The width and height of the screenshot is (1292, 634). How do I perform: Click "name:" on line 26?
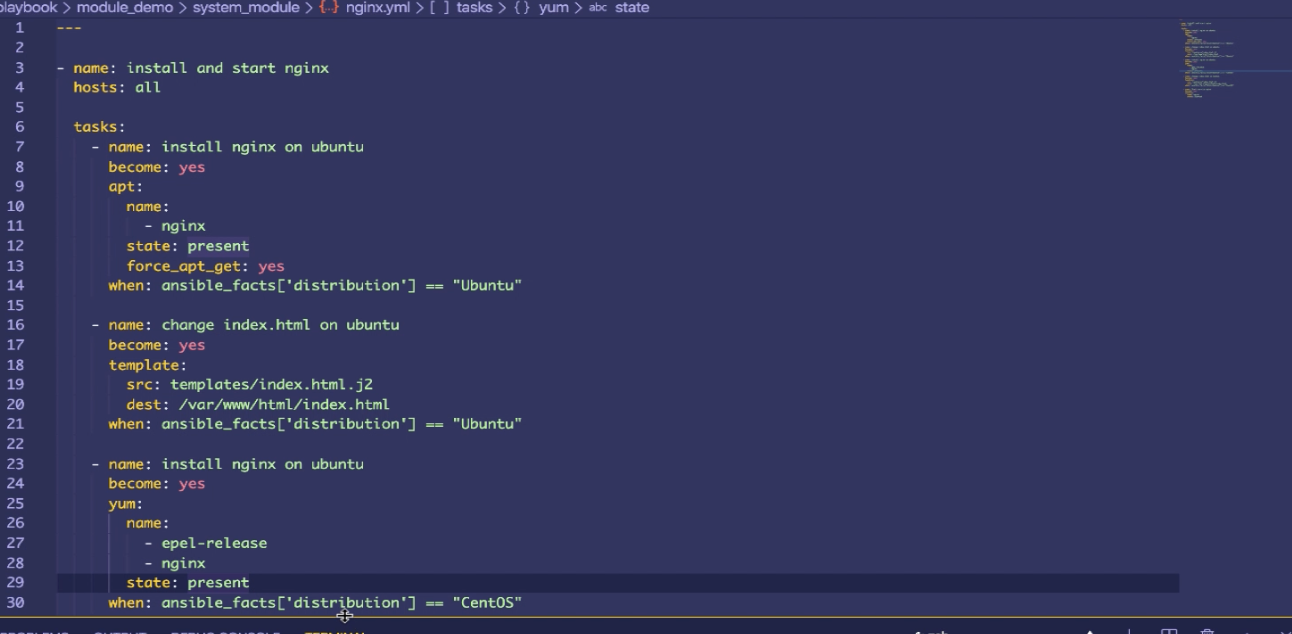[148, 523]
